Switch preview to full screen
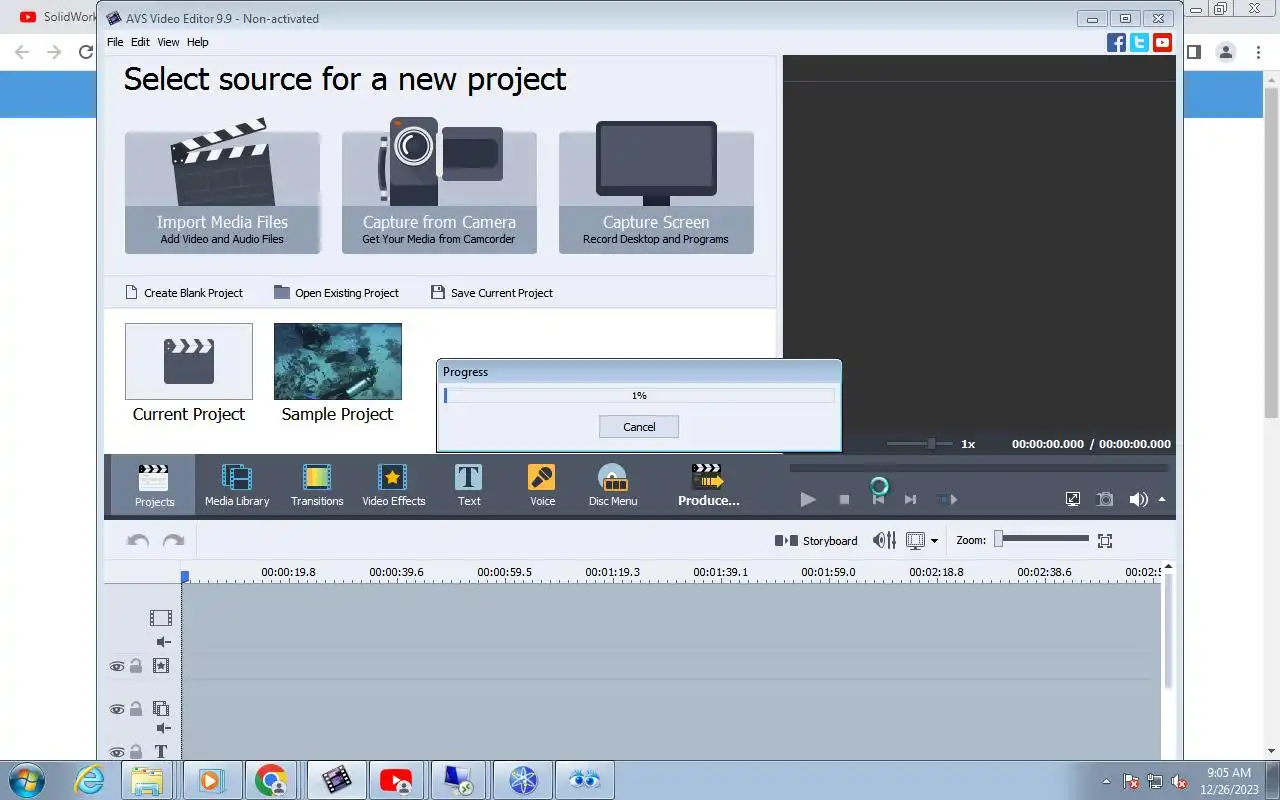This screenshot has height=800, width=1280. [1073, 499]
